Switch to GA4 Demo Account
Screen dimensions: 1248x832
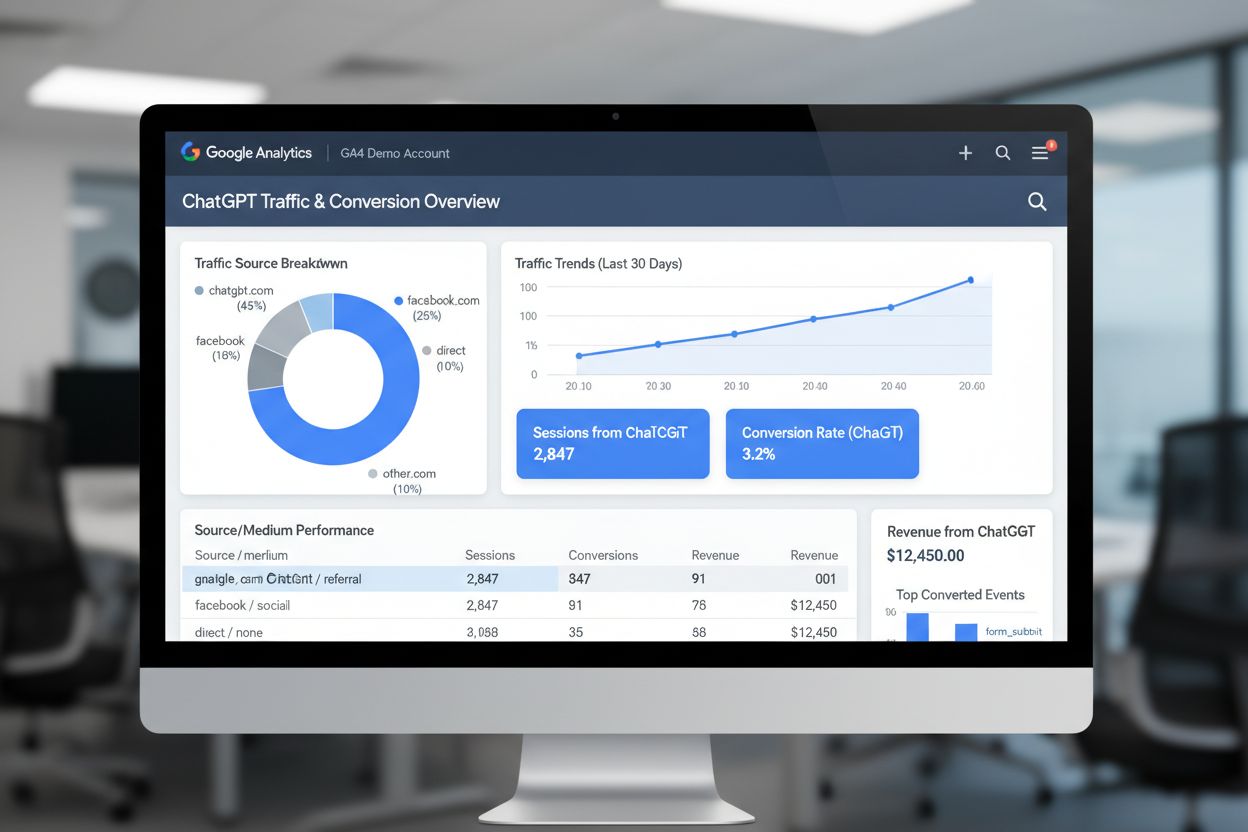coord(395,153)
